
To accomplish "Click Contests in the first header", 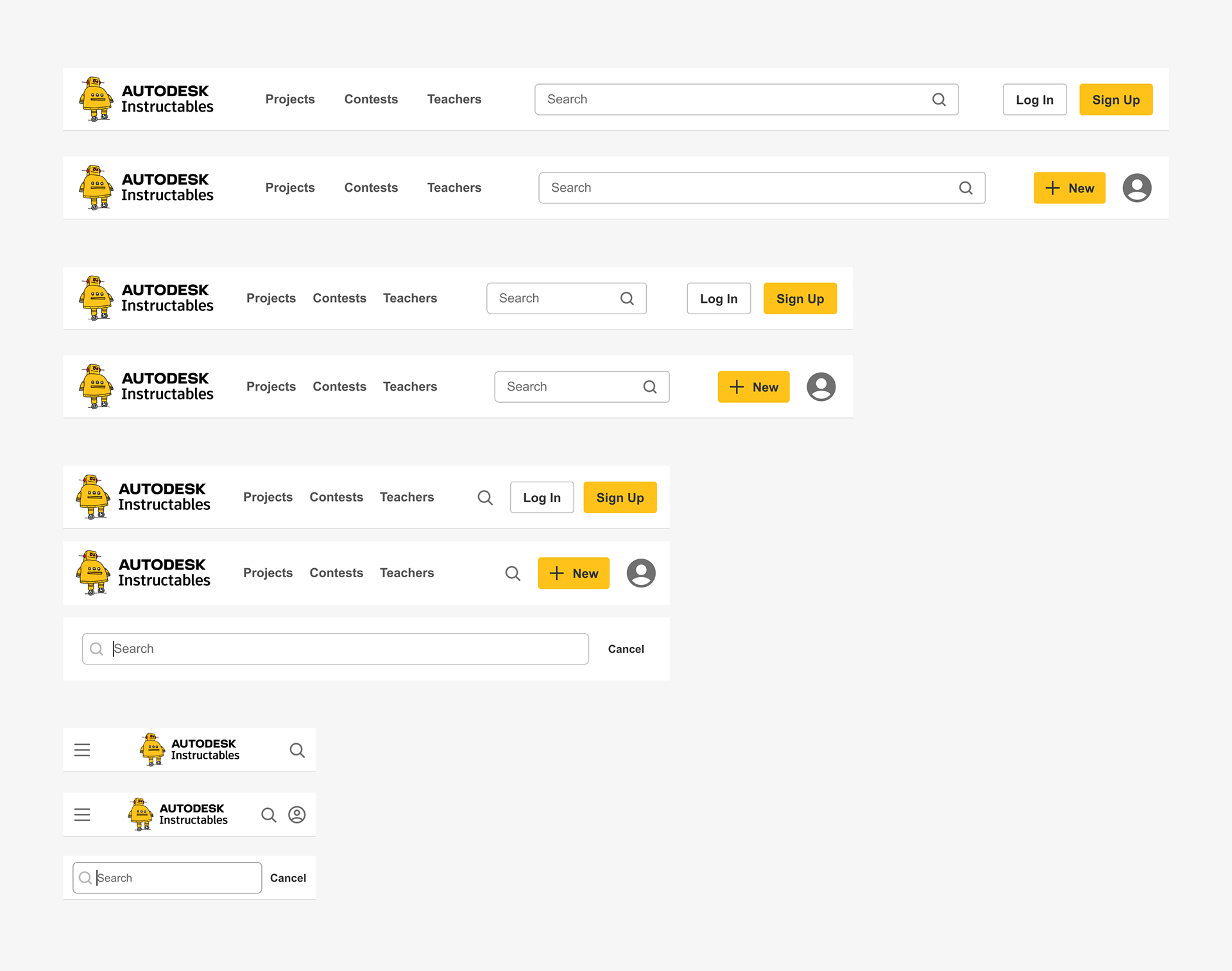I will (371, 99).
